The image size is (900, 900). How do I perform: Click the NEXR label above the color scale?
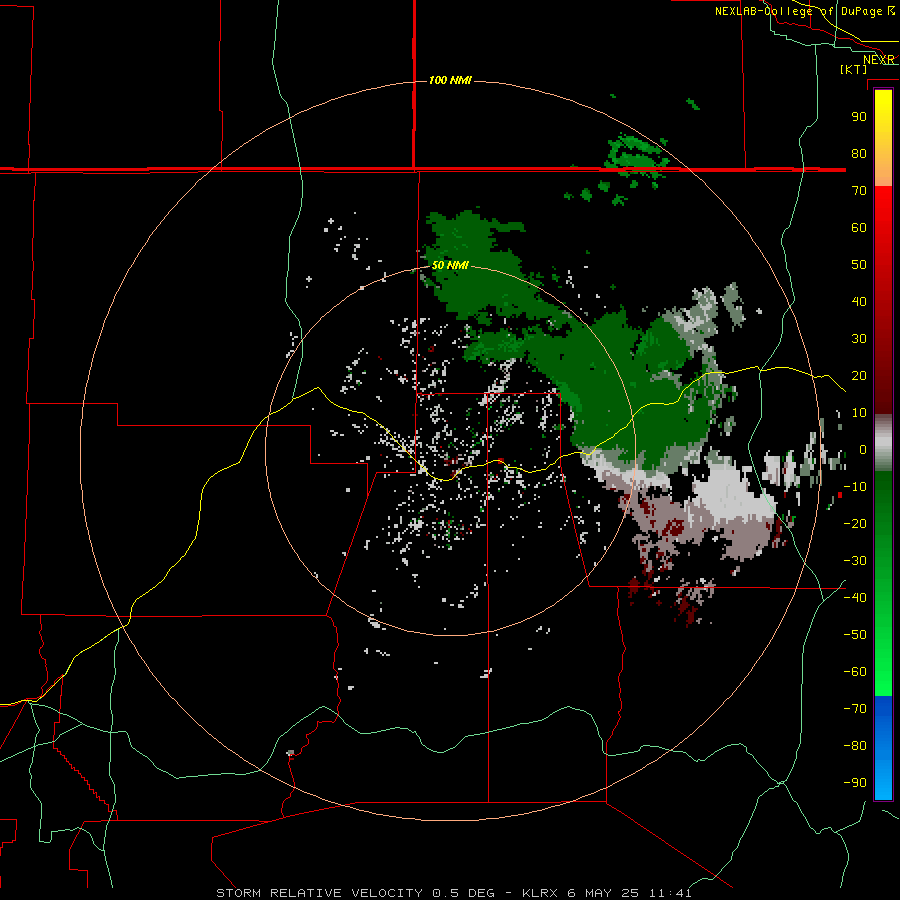coord(879,60)
